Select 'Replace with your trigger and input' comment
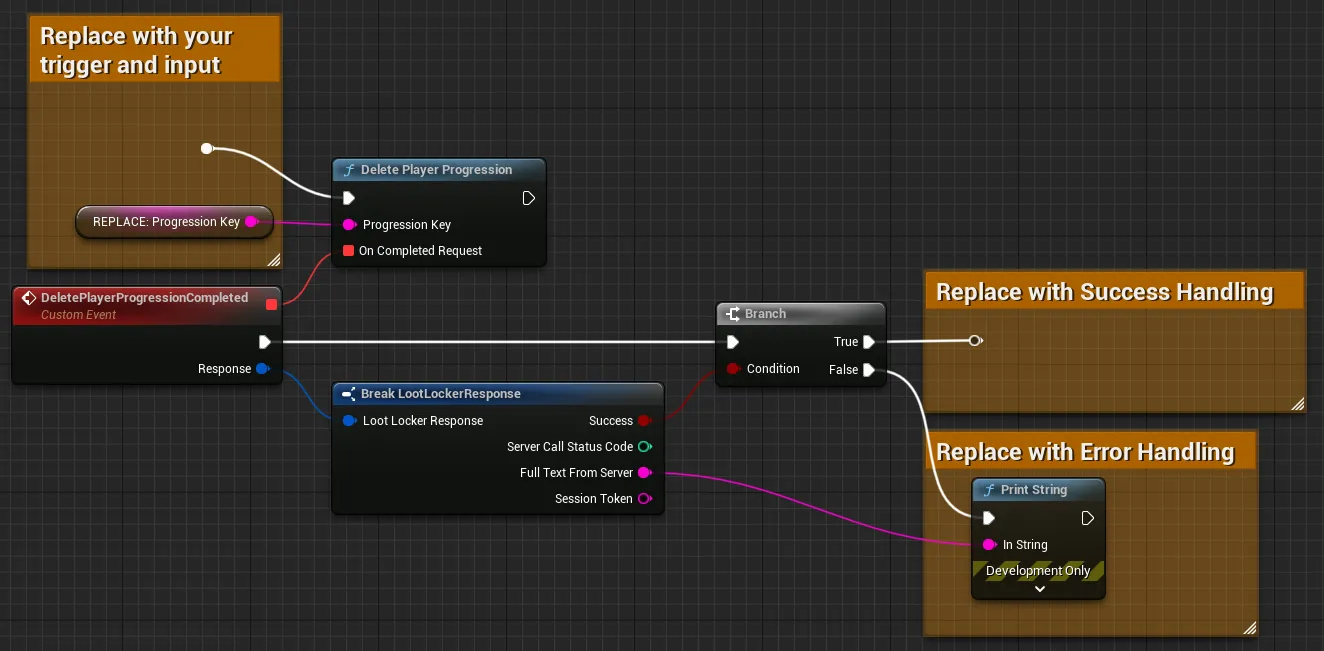The height and width of the screenshot is (651, 1324). 155,50
